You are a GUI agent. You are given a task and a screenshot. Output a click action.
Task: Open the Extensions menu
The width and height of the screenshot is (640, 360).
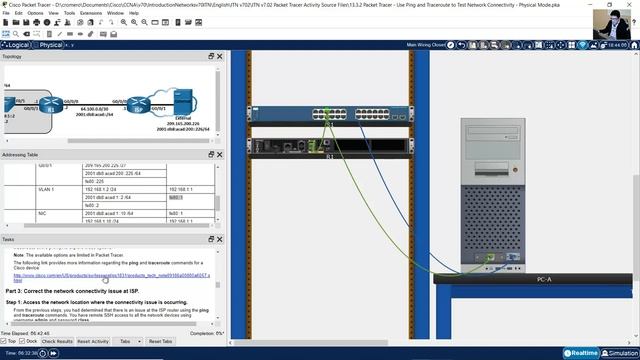(x=91, y=13)
